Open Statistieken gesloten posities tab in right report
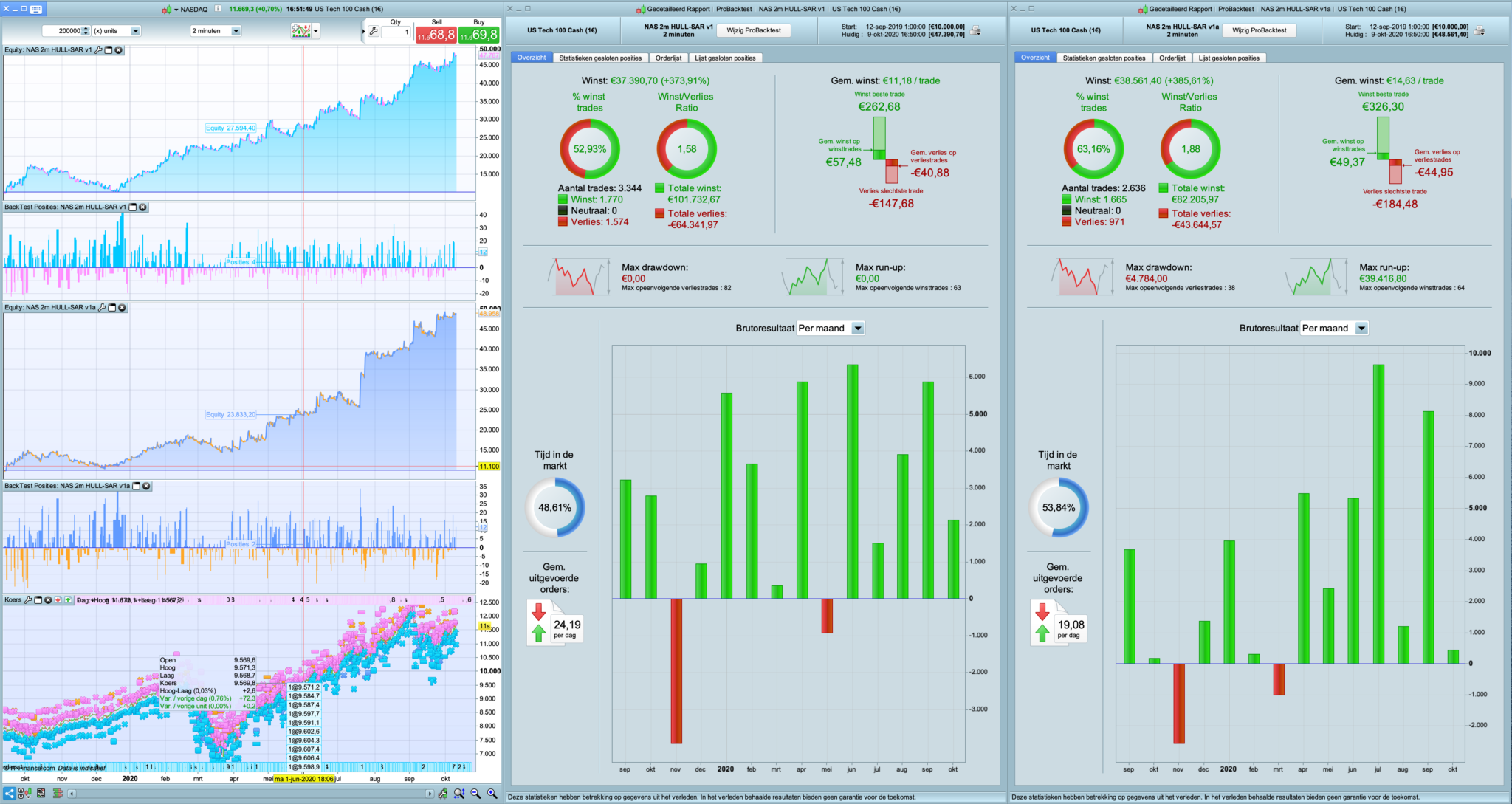This screenshot has height=804, width=1512. pos(1104,58)
